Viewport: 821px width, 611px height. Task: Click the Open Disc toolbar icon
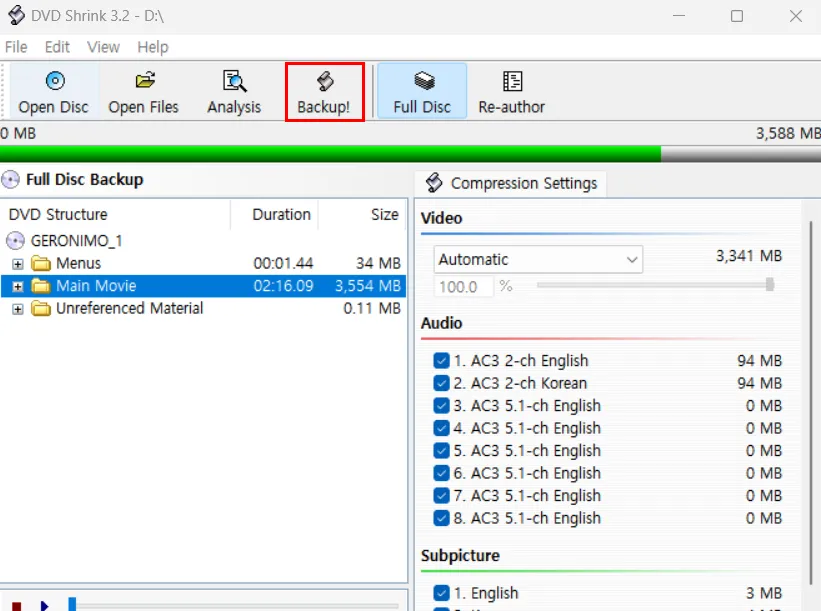click(55, 81)
